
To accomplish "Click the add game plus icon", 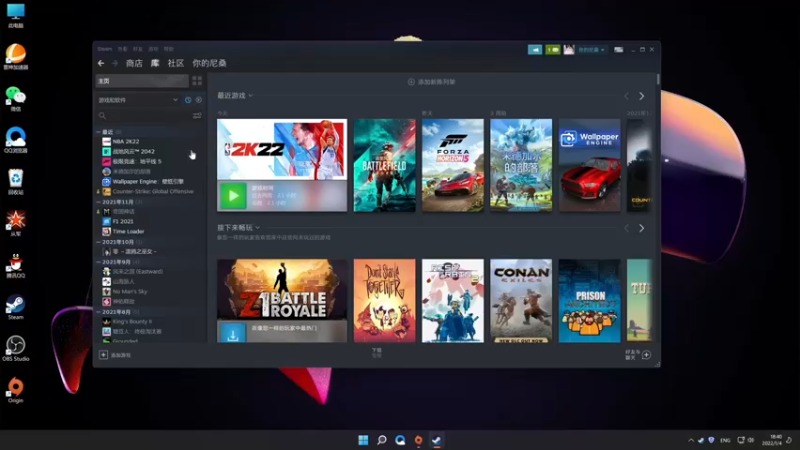I will (x=103, y=355).
